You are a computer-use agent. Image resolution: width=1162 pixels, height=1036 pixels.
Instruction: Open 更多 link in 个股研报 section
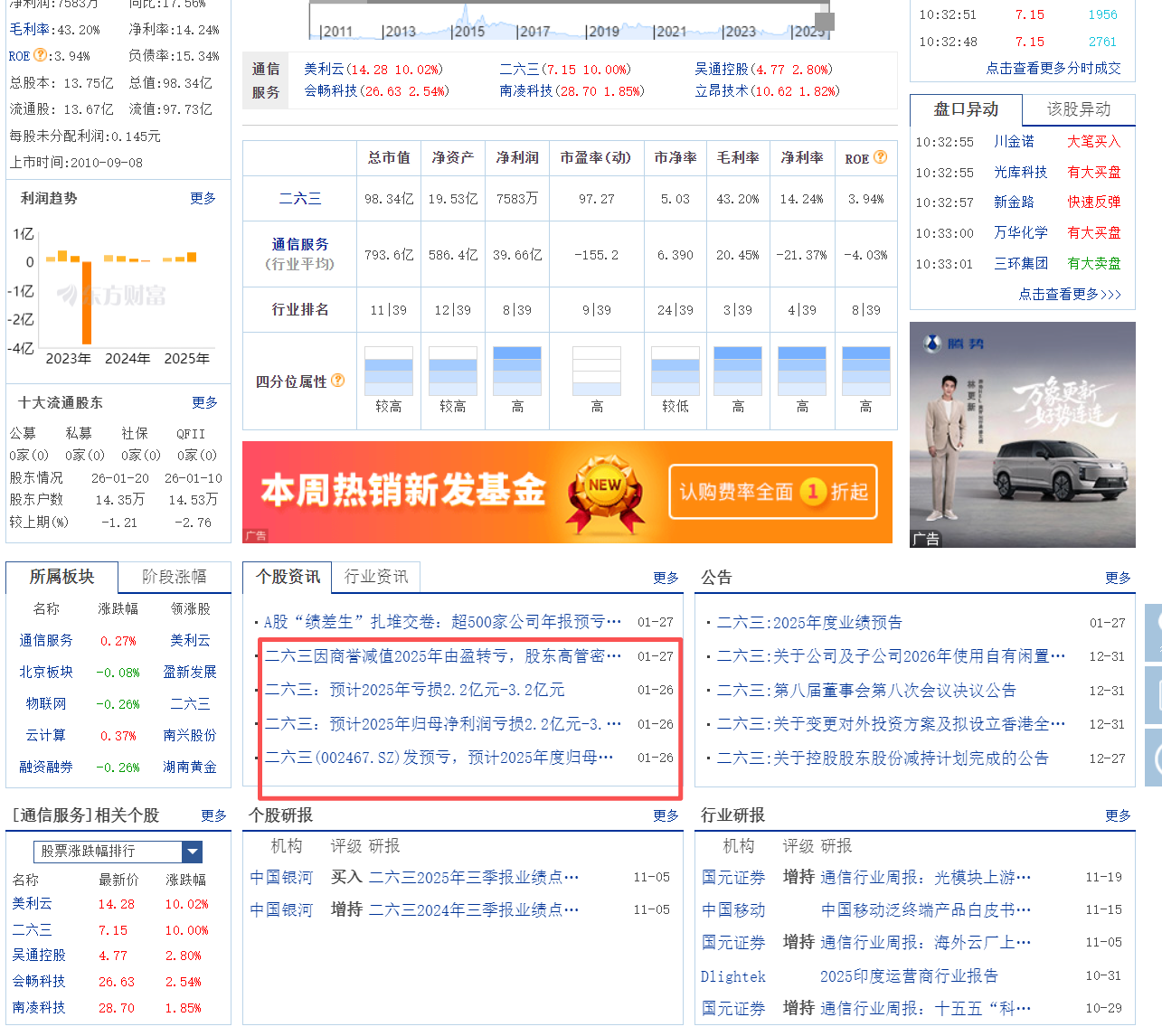(x=666, y=815)
